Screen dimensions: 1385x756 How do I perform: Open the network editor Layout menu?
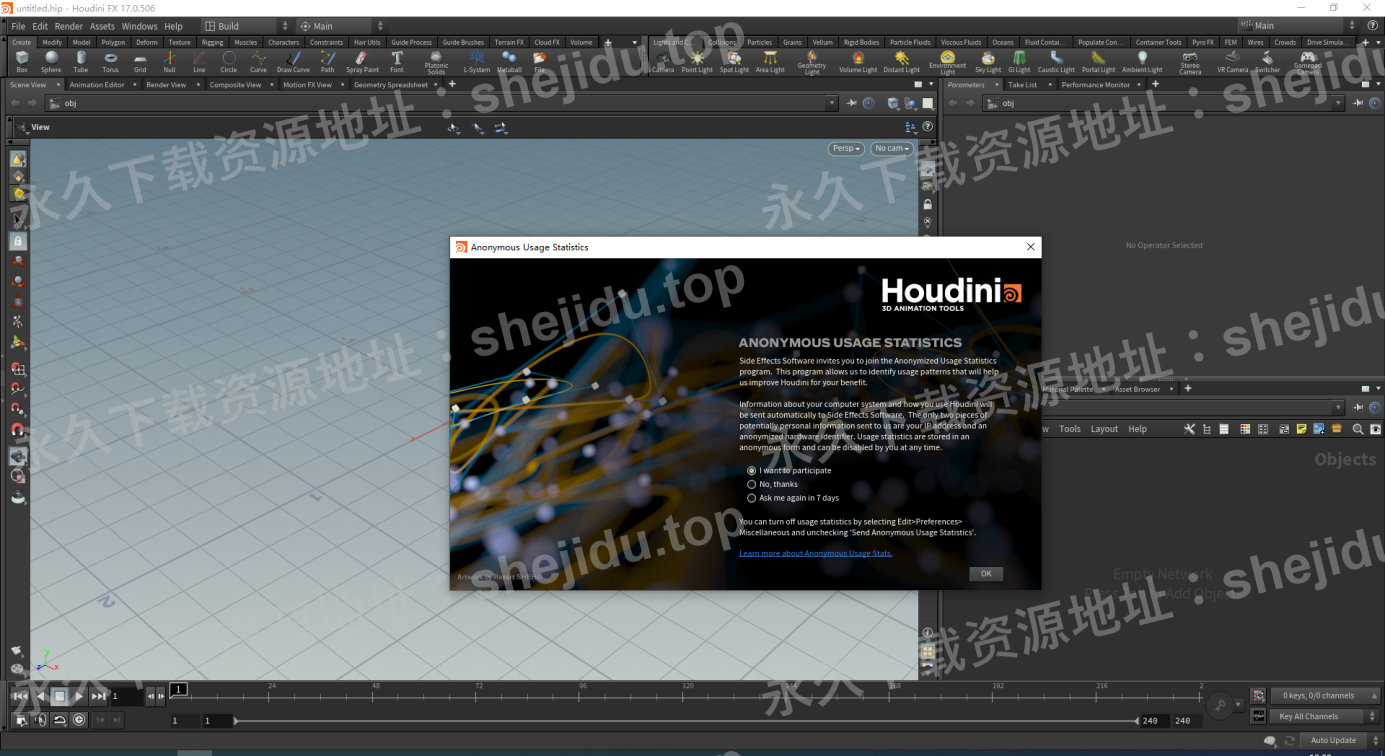click(x=1104, y=429)
